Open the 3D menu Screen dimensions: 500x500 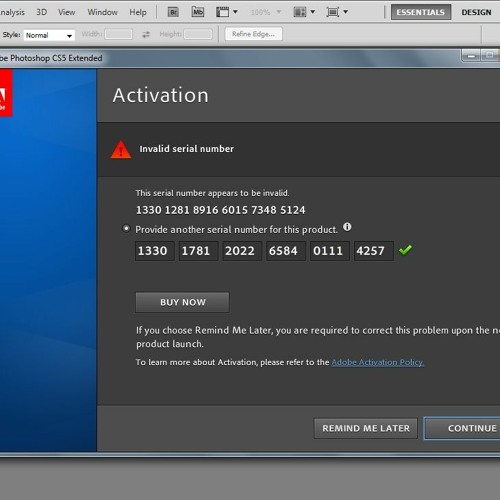42,12
